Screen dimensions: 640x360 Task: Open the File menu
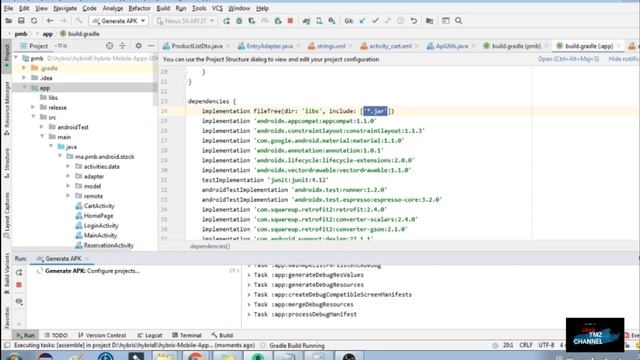point(8,8)
